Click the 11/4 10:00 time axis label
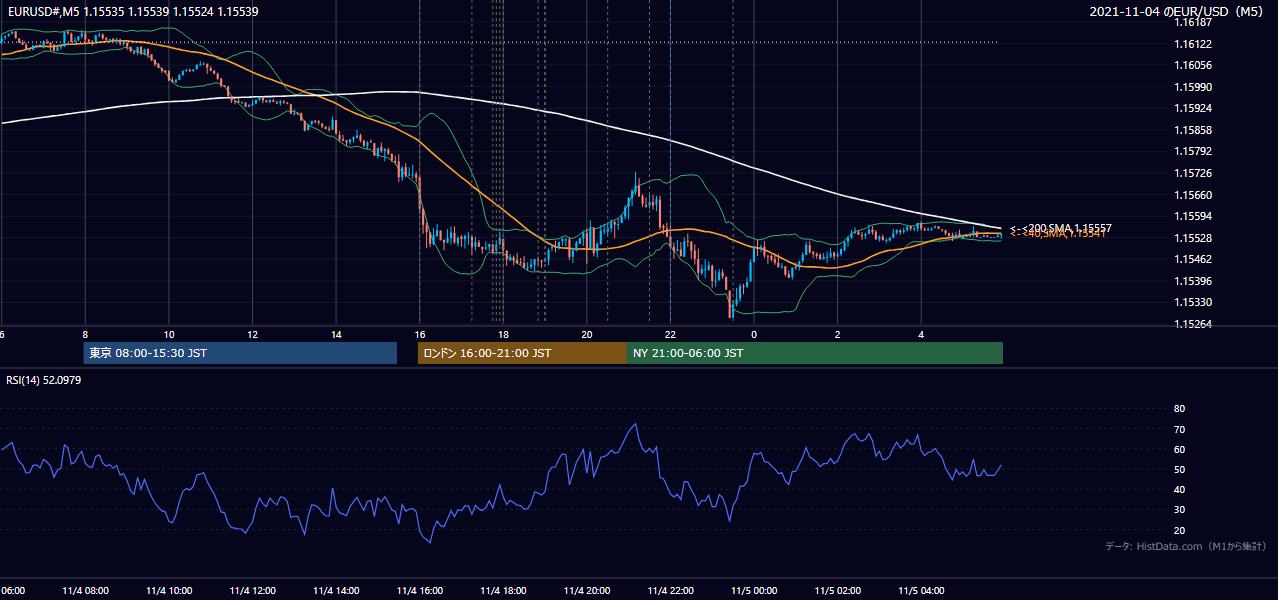The image size is (1278, 600). [x=168, y=590]
